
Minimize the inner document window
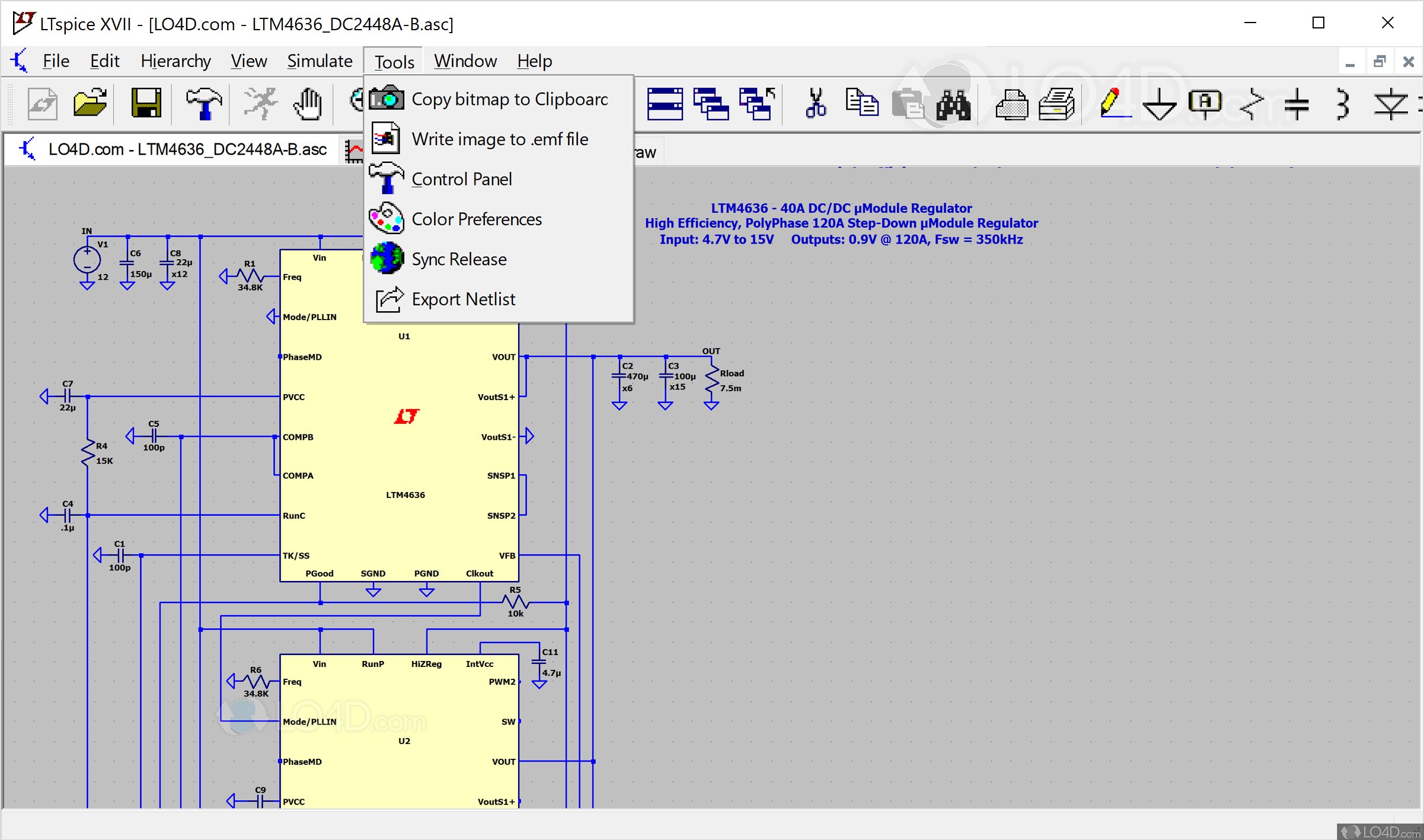pyautogui.click(x=1350, y=62)
